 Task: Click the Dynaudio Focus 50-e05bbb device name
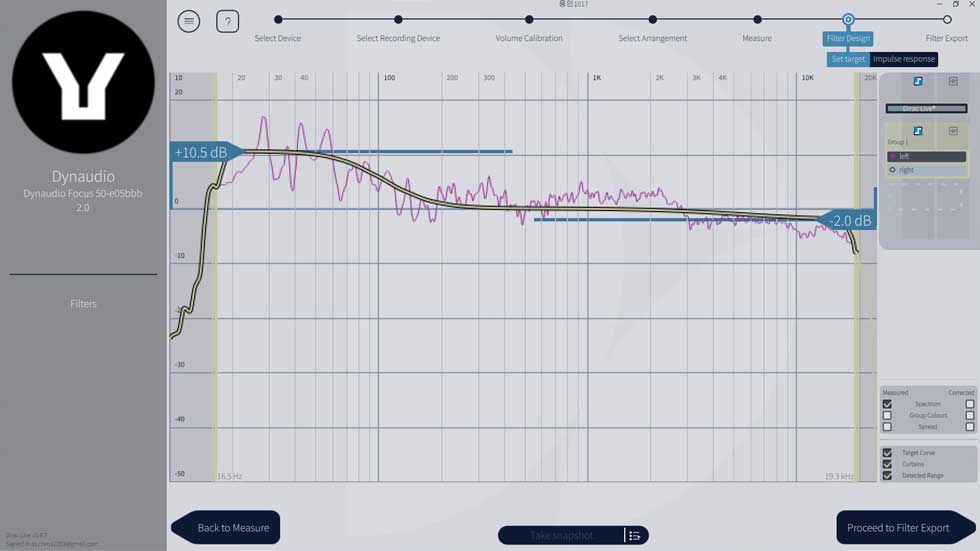pyautogui.click(x=83, y=194)
